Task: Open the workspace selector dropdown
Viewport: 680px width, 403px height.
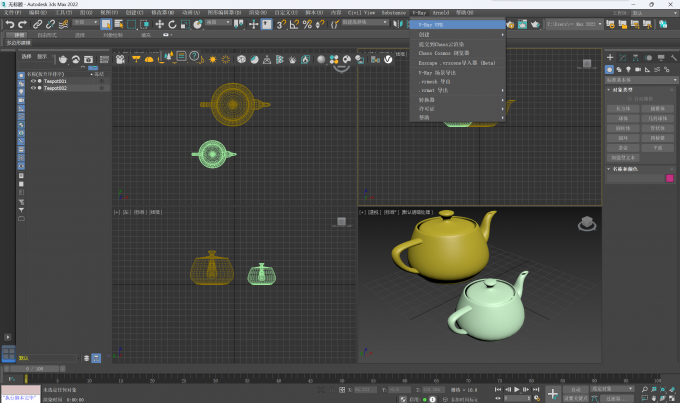Action: (654, 13)
